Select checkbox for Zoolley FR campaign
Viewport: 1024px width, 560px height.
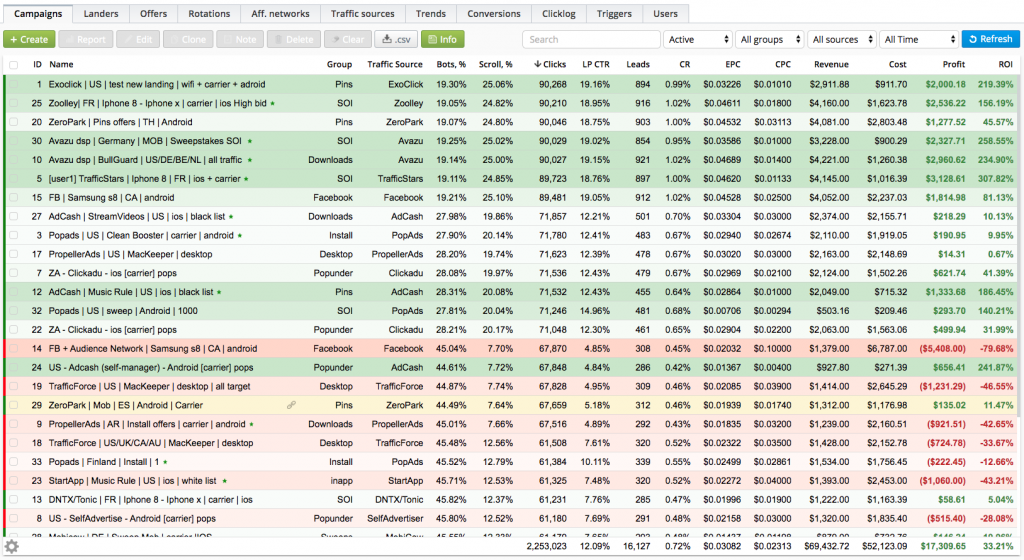14,103
